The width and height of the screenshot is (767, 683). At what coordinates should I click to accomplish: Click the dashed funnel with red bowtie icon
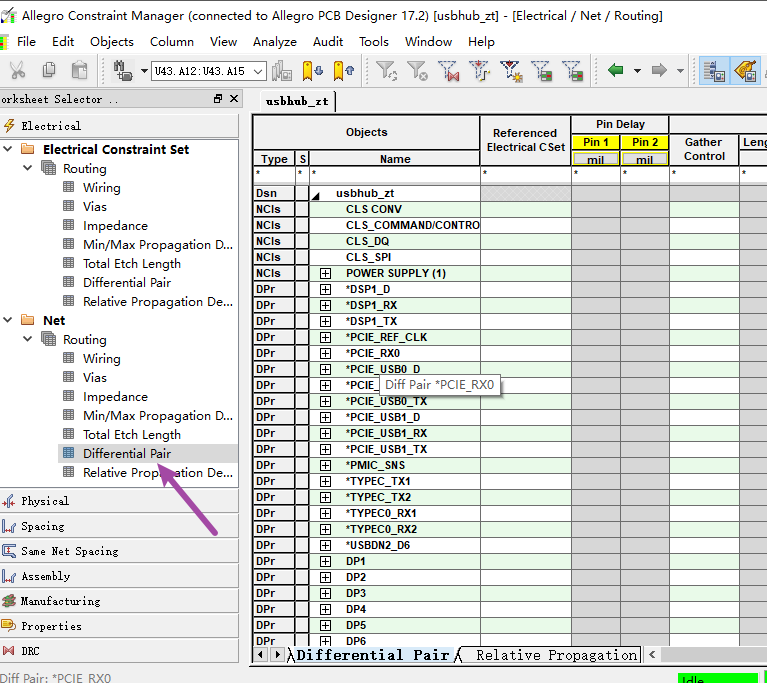[449, 71]
